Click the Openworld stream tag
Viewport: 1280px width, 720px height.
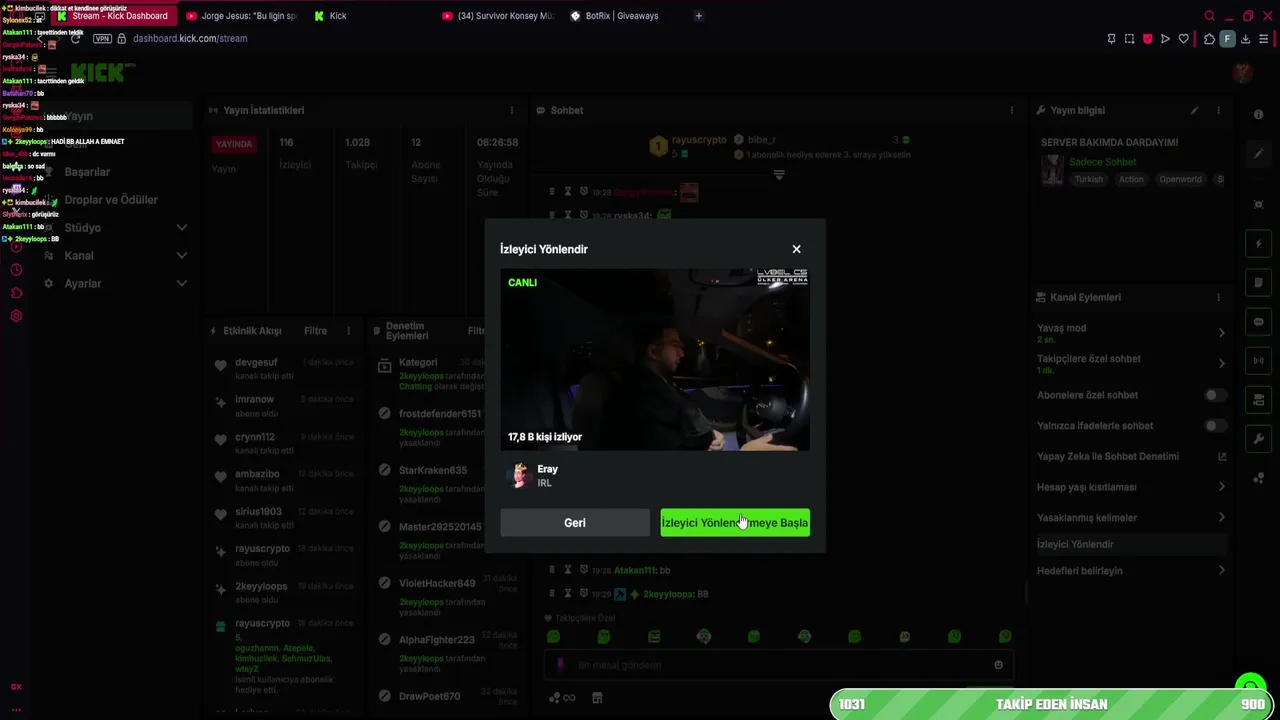(x=1180, y=180)
